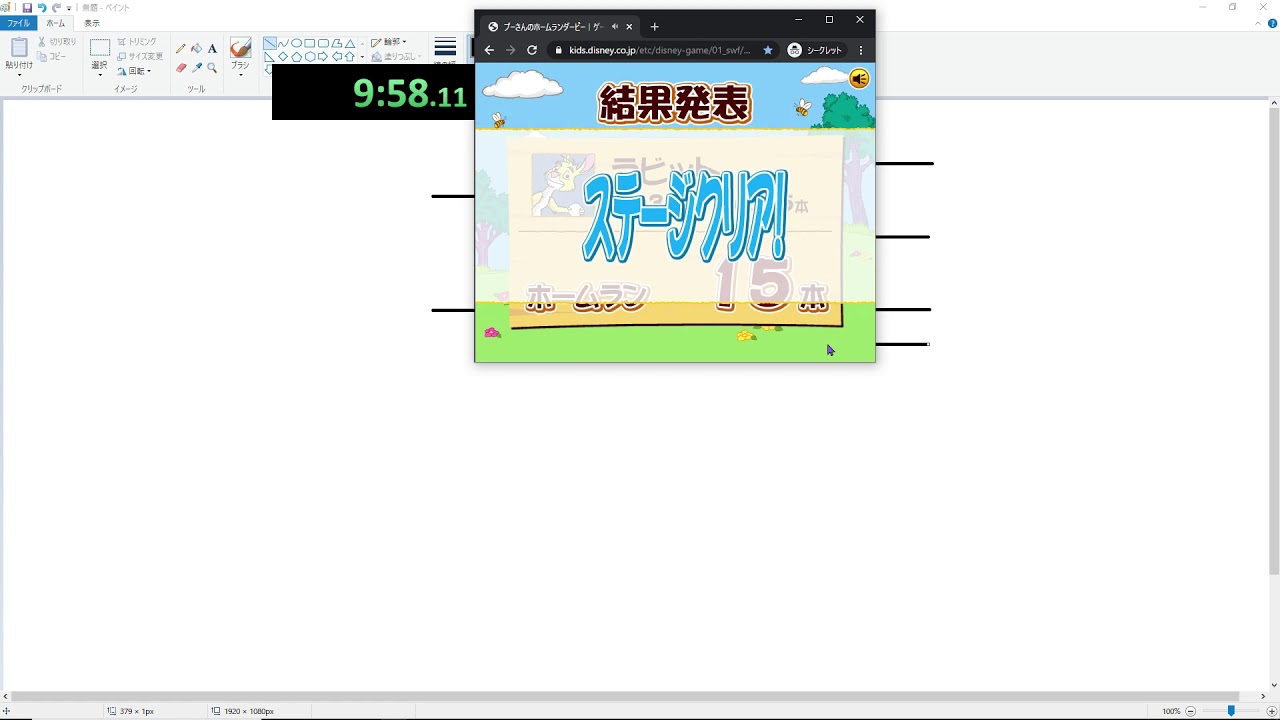Select the Polygon shape
1280x720 pixels.
coord(337,44)
